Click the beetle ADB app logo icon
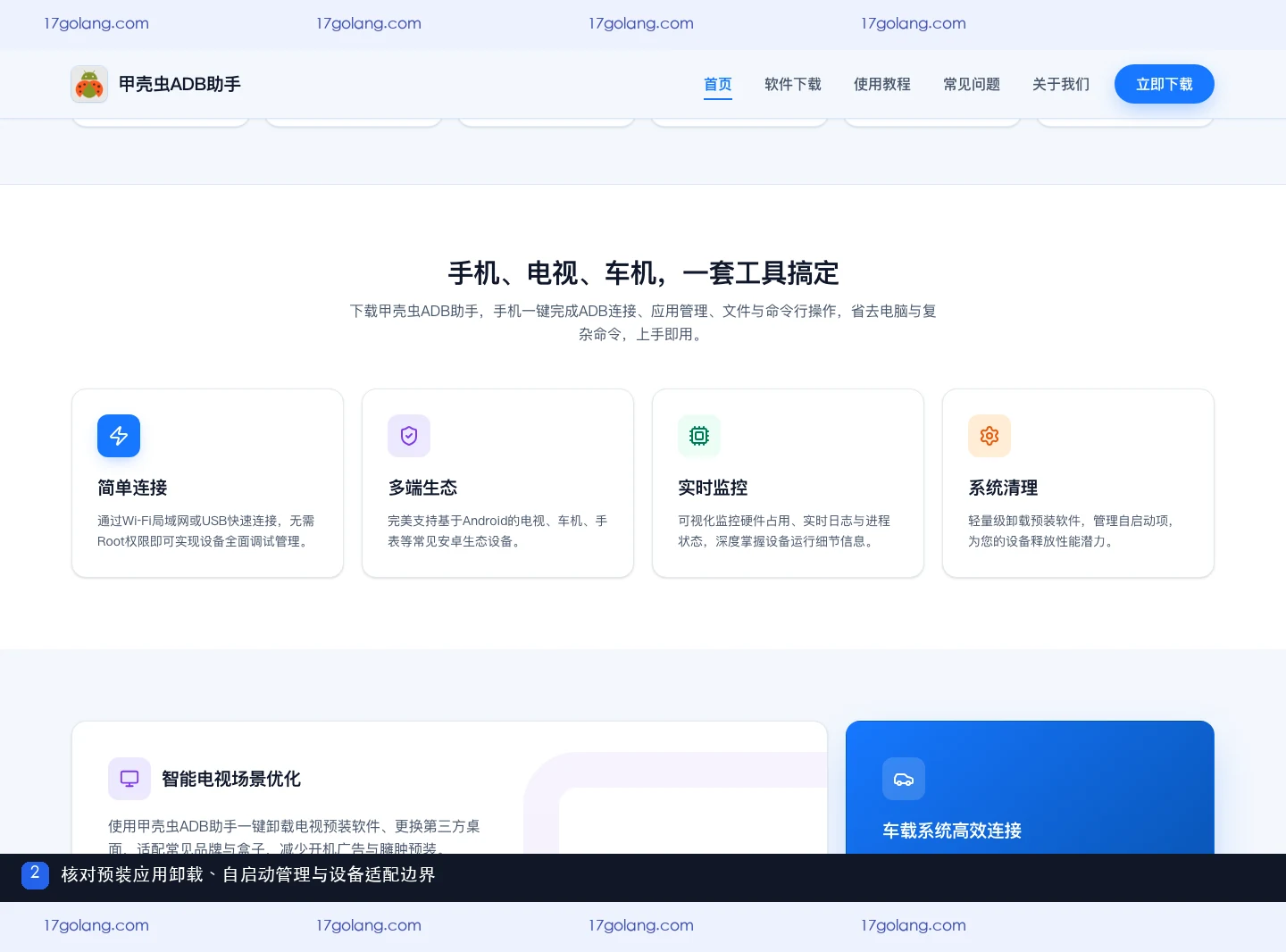The height and width of the screenshot is (952, 1286). [x=89, y=84]
